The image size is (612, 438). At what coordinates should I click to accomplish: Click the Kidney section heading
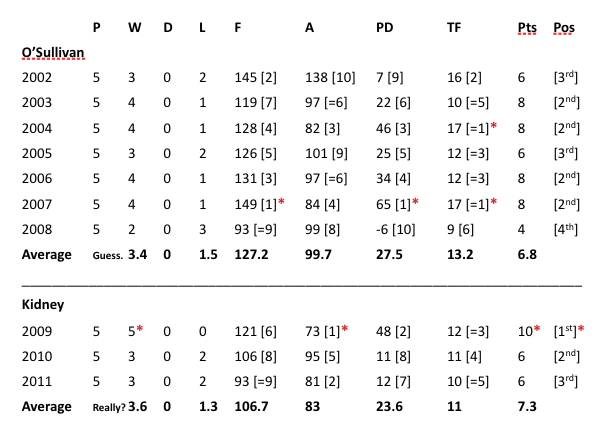click(42, 301)
